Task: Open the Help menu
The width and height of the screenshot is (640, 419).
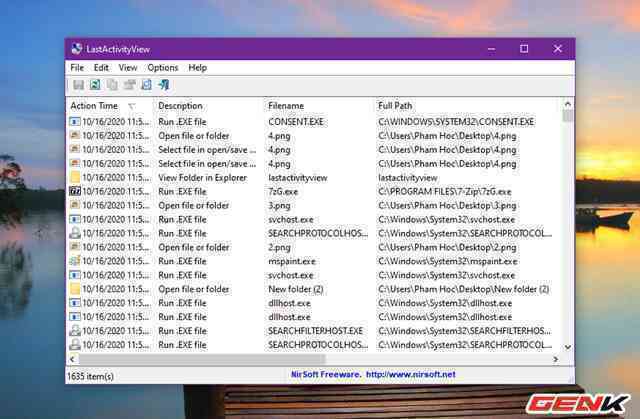Action: pos(198,68)
